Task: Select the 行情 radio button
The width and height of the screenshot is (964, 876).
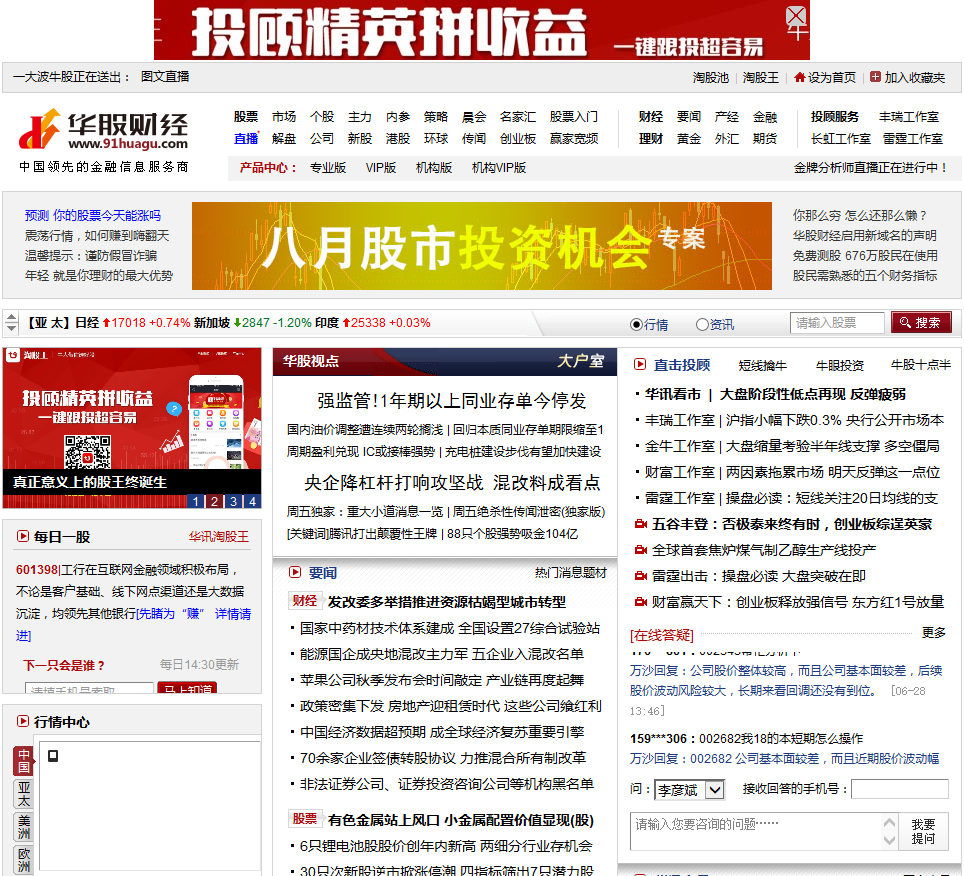Action: click(636, 325)
